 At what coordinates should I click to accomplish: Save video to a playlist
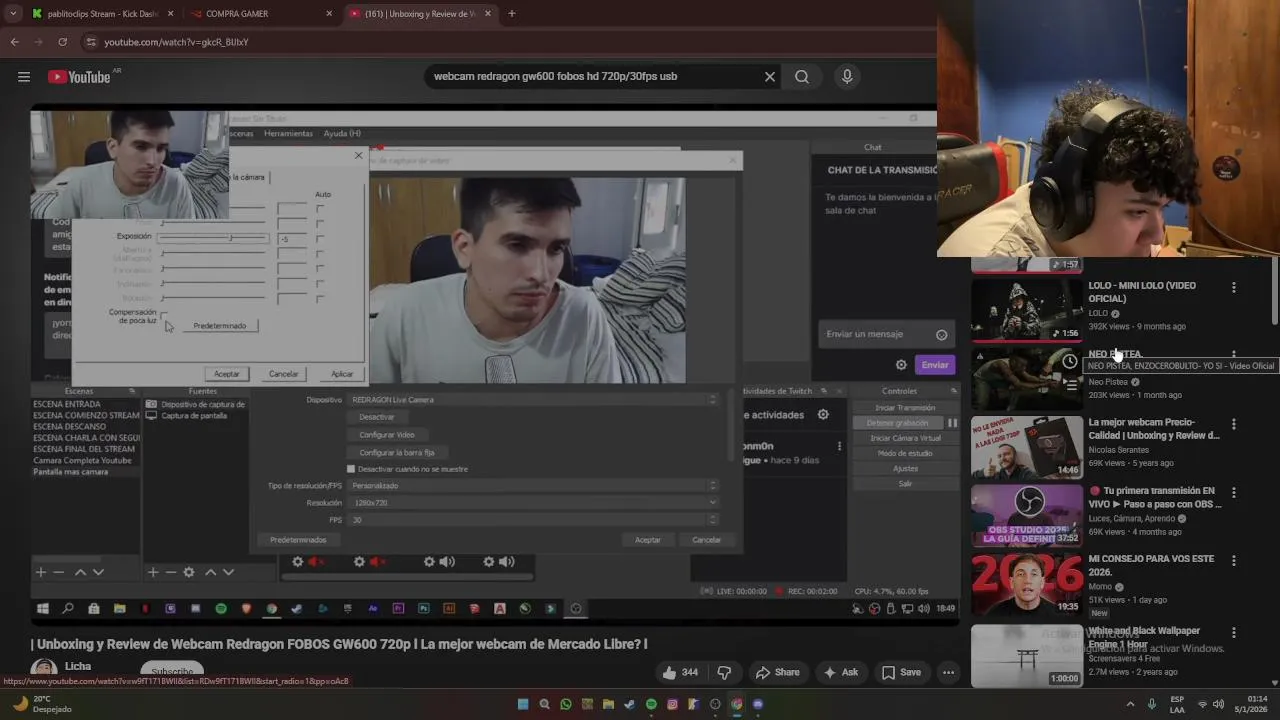coord(900,672)
